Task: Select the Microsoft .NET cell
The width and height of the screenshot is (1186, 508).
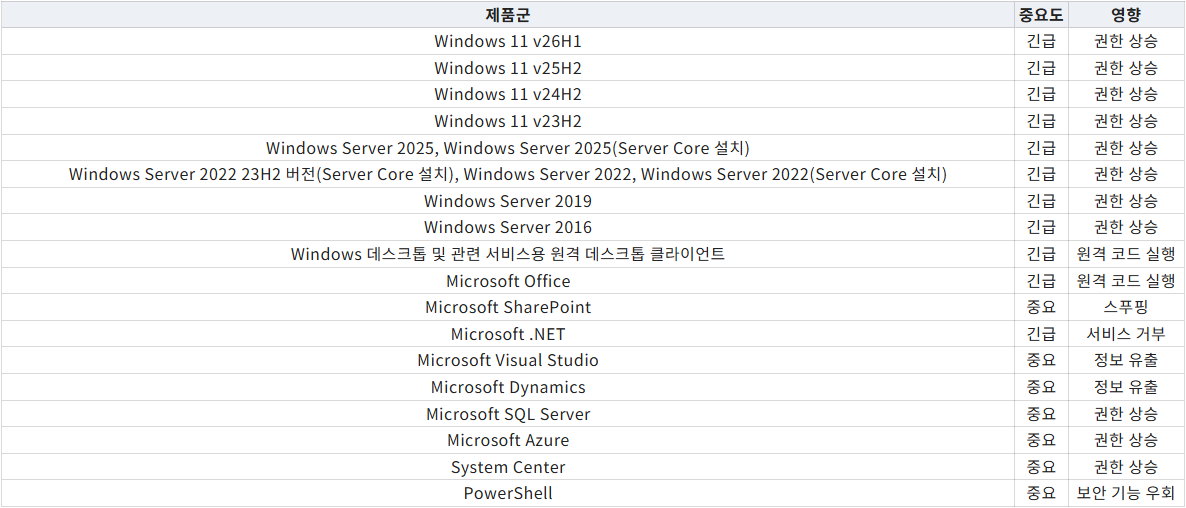Action: [x=508, y=333]
